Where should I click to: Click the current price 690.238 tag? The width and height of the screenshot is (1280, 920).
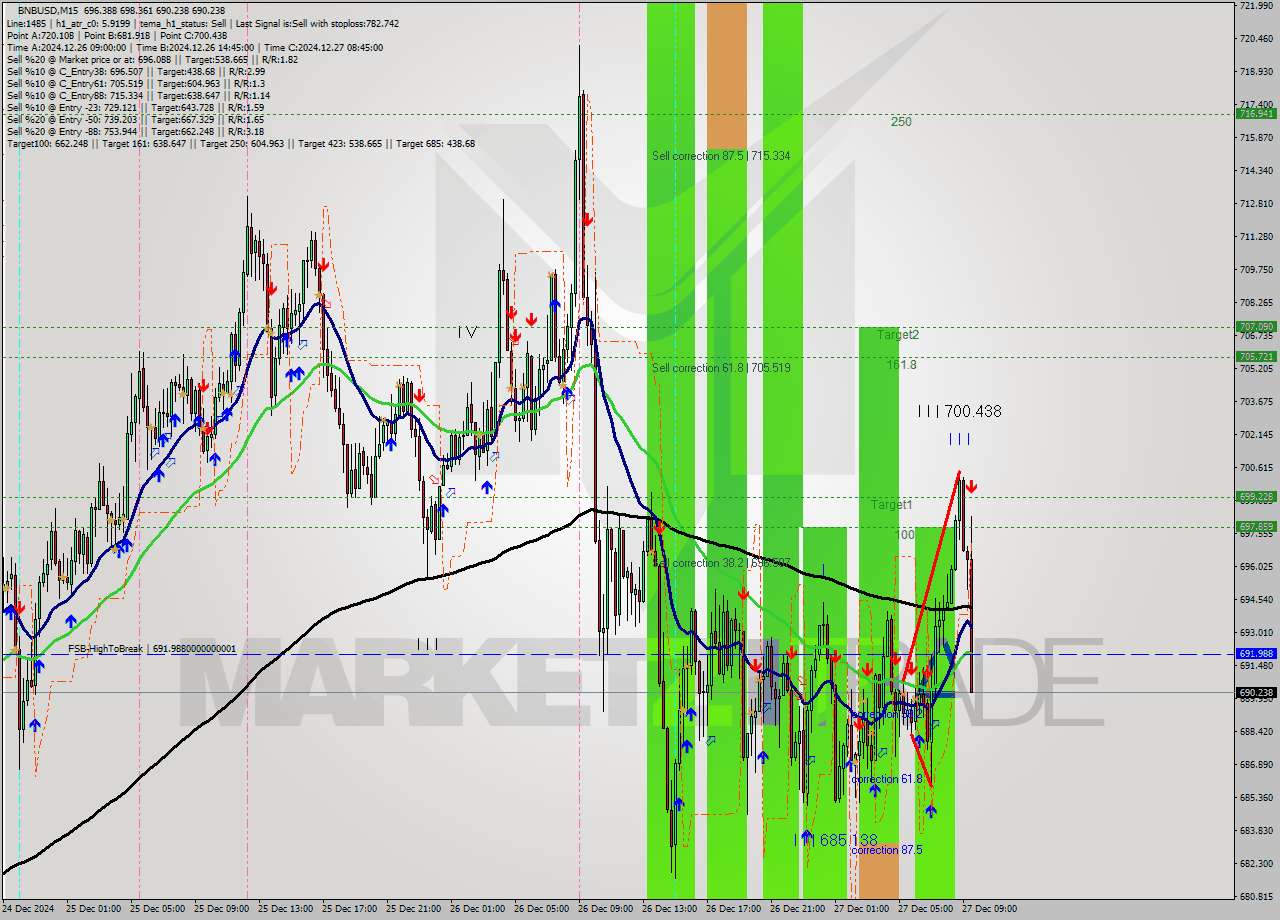point(1256,692)
